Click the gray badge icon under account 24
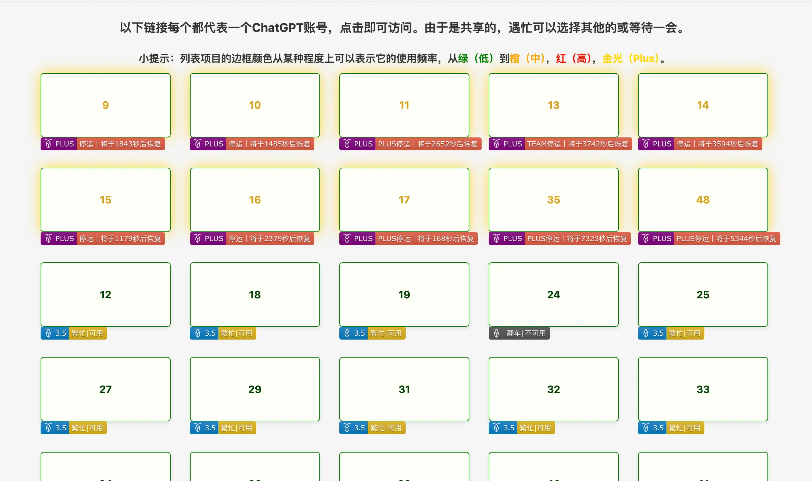 click(496, 333)
